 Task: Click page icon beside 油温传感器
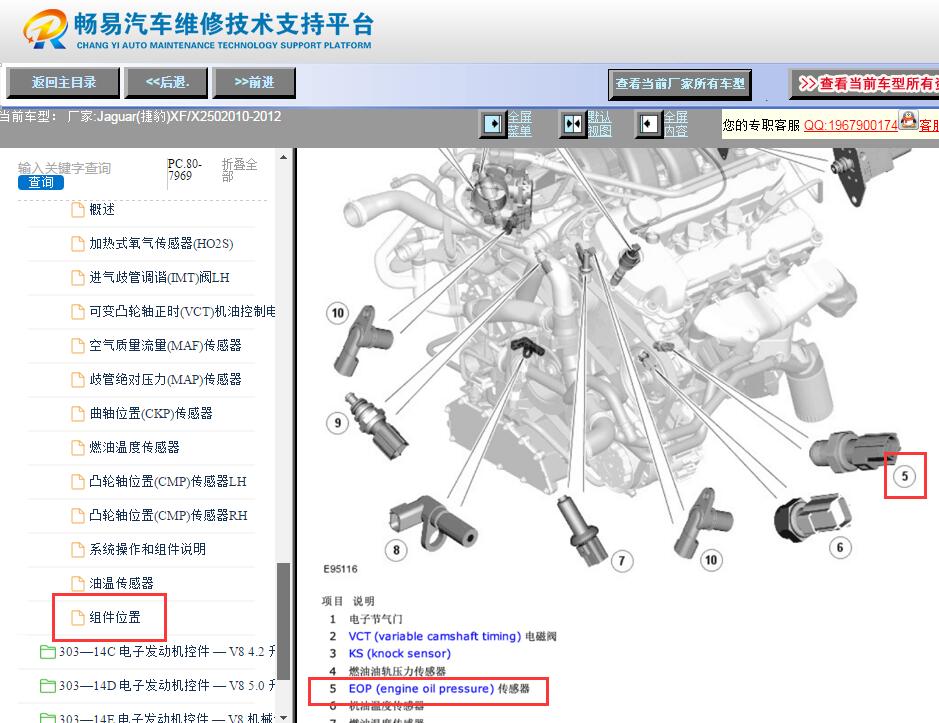[x=77, y=583]
